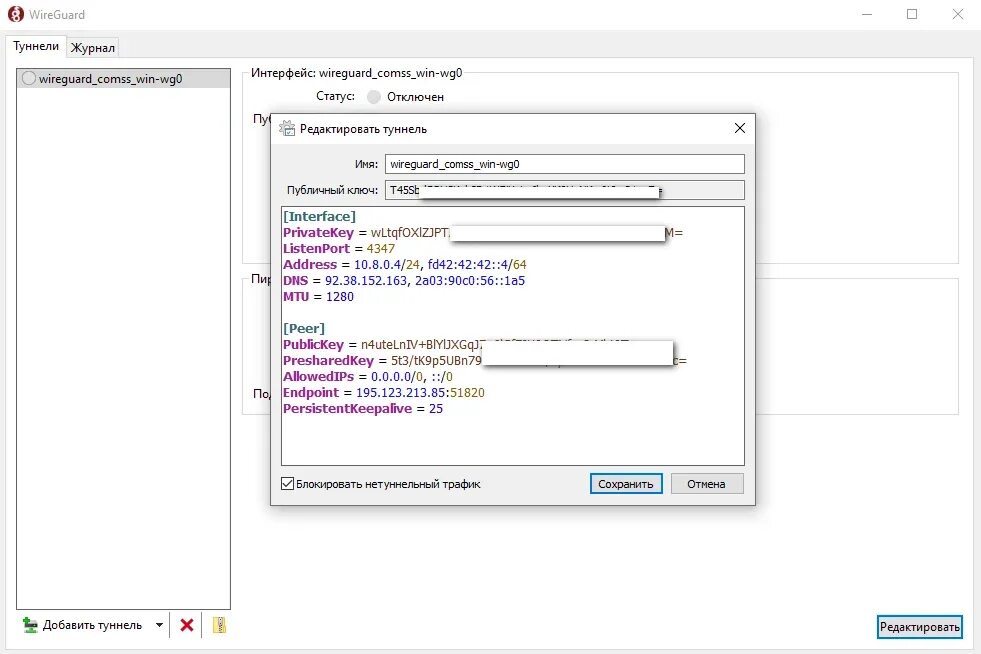Click the Публичный ключ field
This screenshot has height=654, width=981.
click(564, 190)
